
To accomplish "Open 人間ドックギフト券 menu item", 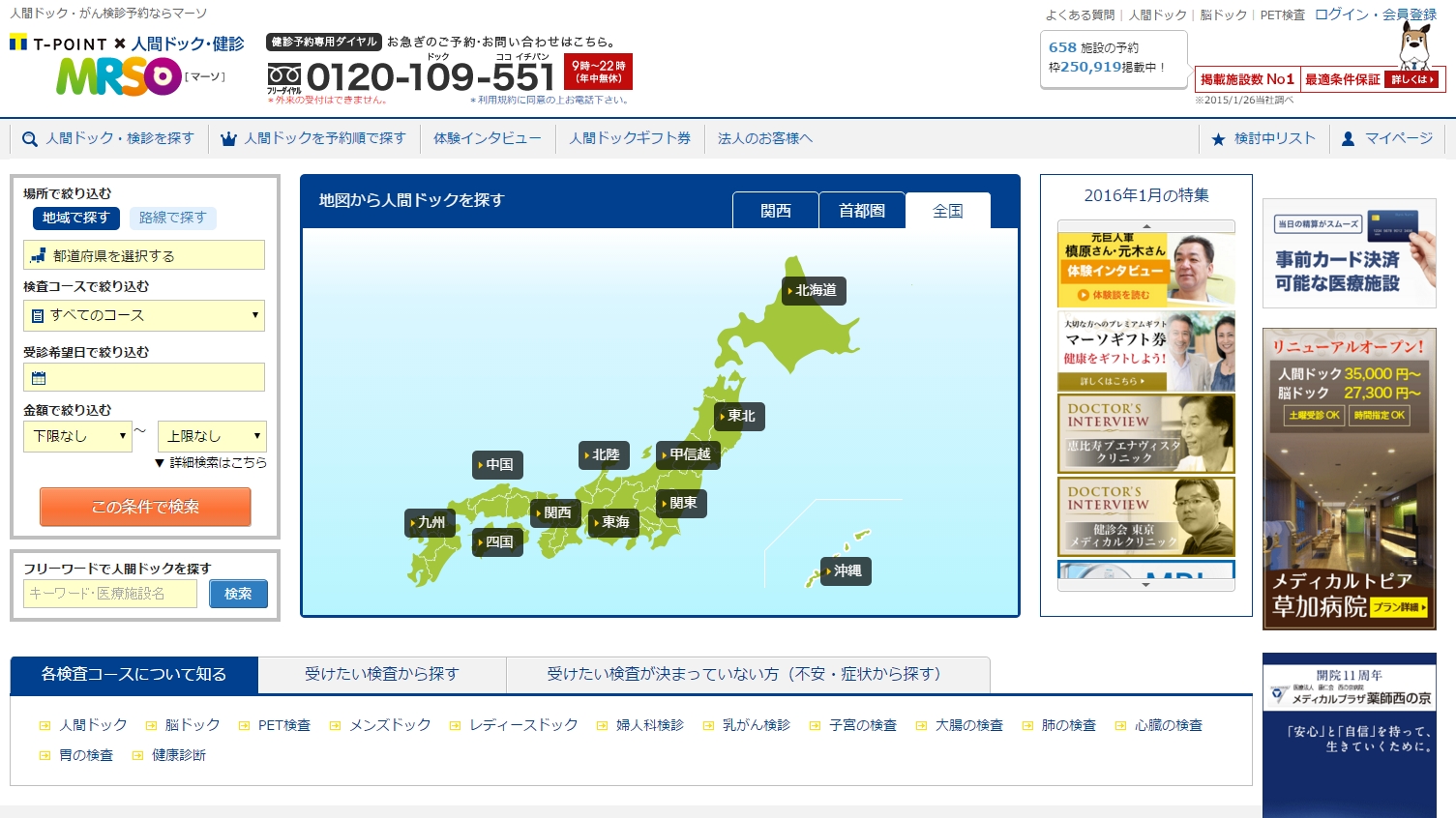I will pos(630,138).
